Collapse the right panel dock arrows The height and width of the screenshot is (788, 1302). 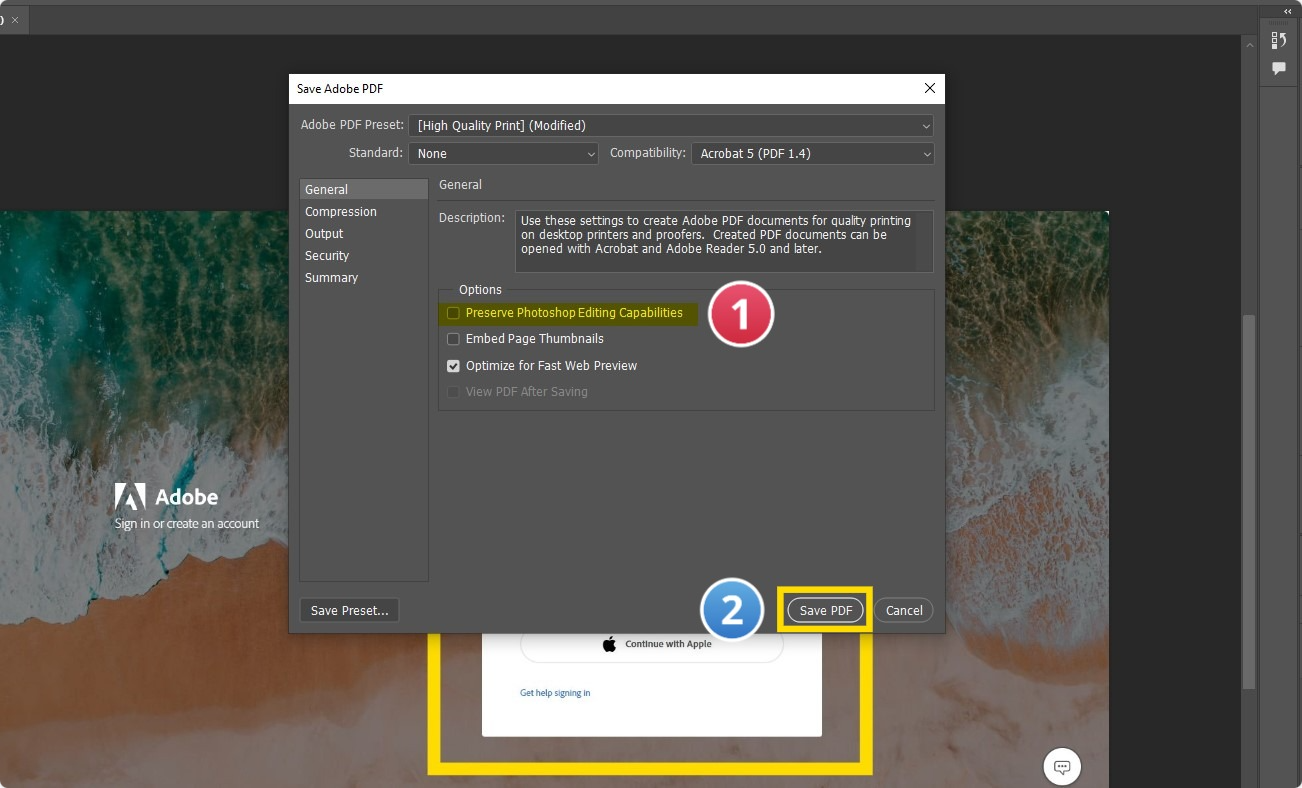click(x=1287, y=11)
